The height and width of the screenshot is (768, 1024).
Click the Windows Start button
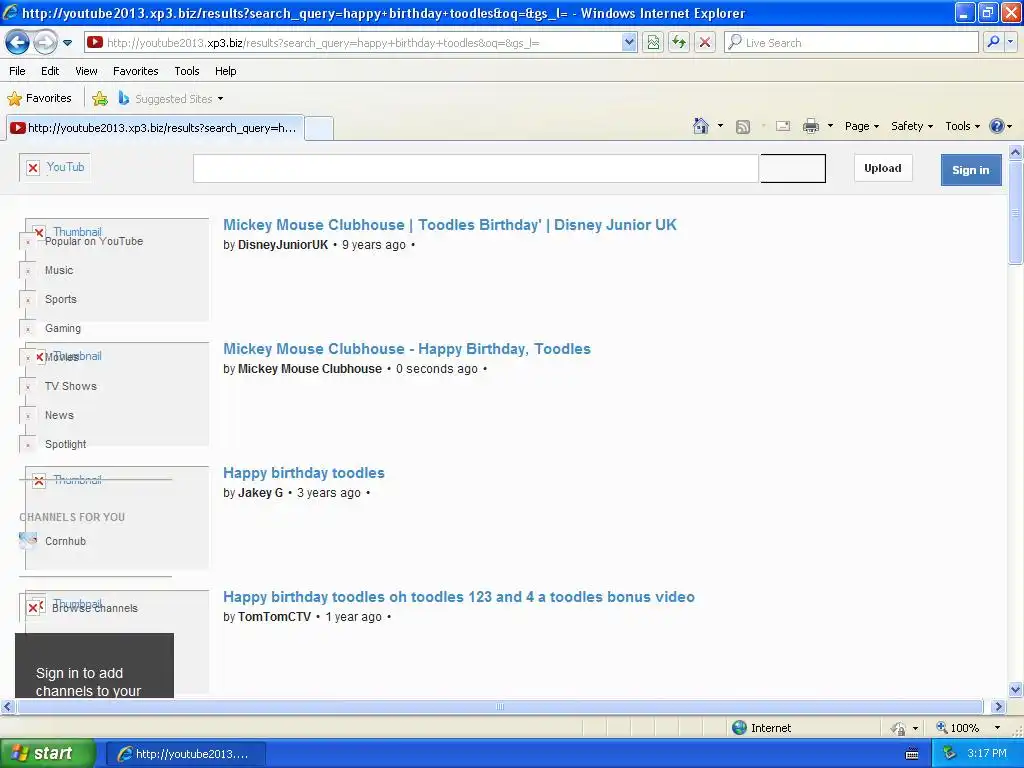click(x=46, y=754)
